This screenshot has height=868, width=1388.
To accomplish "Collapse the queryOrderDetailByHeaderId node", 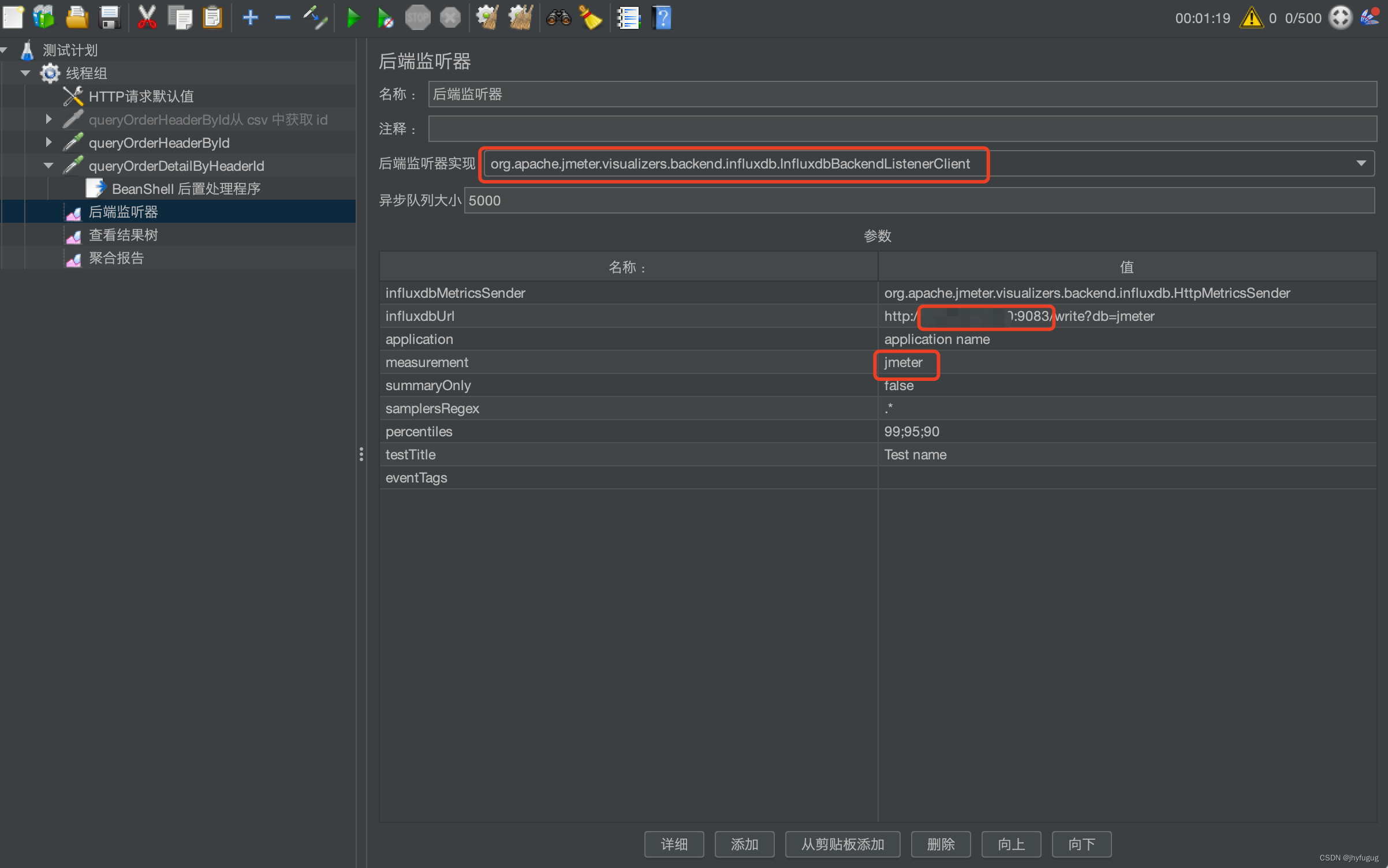I will [48, 165].
